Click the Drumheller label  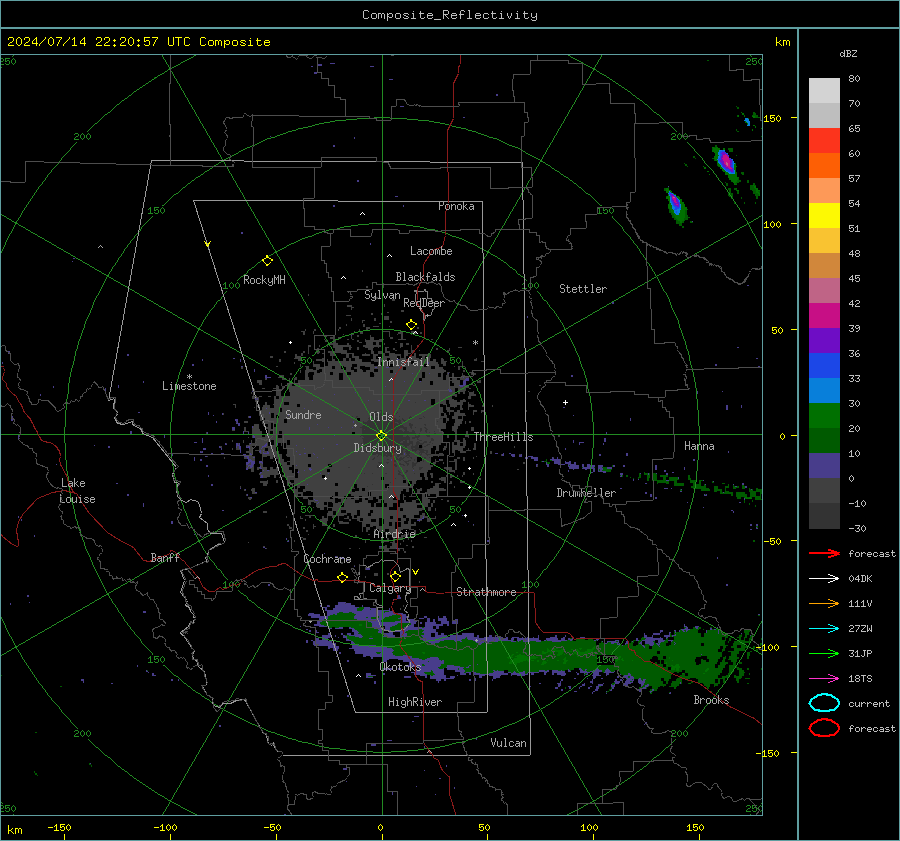[586, 493]
